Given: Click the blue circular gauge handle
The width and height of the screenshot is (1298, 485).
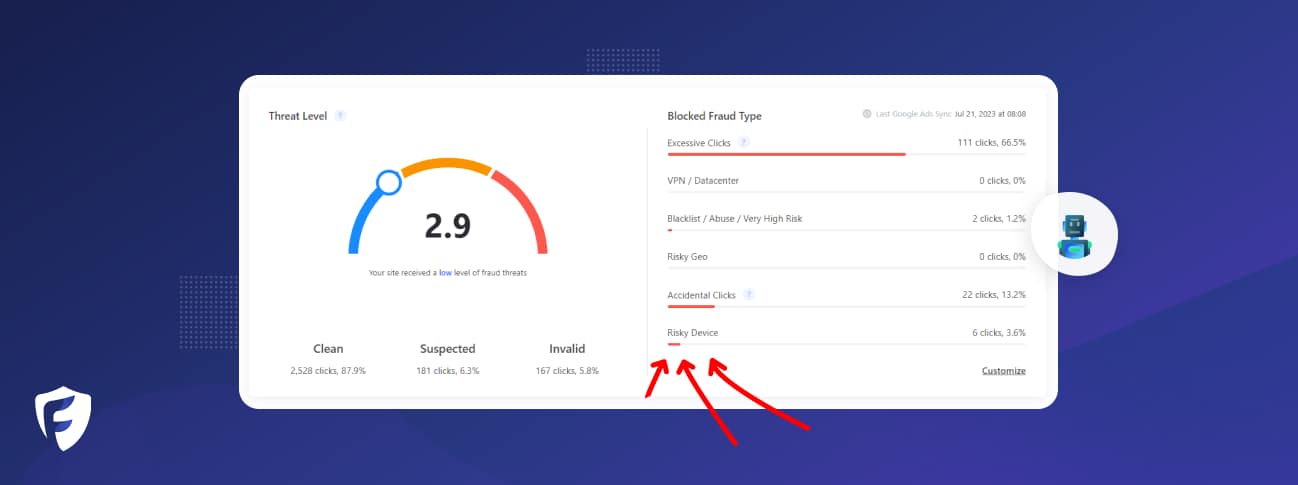Looking at the screenshot, I should [388, 182].
